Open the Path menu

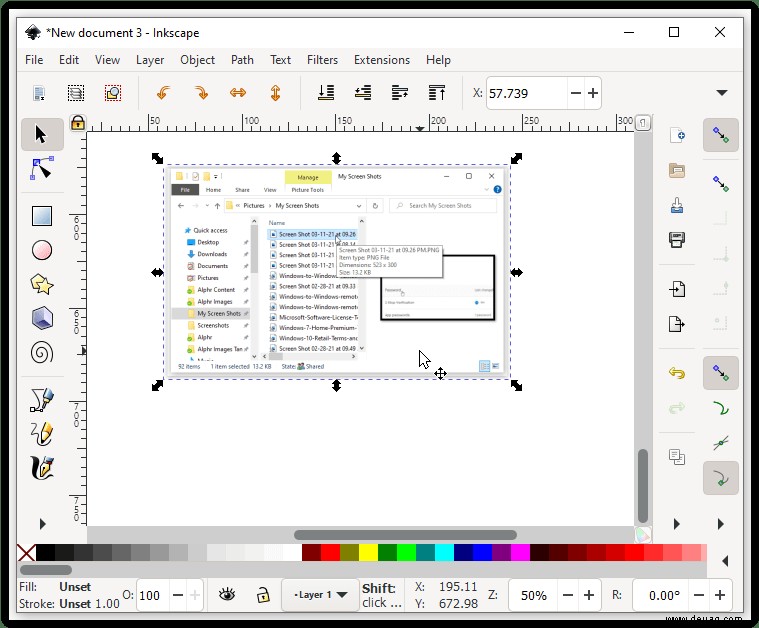pos(242,60)
